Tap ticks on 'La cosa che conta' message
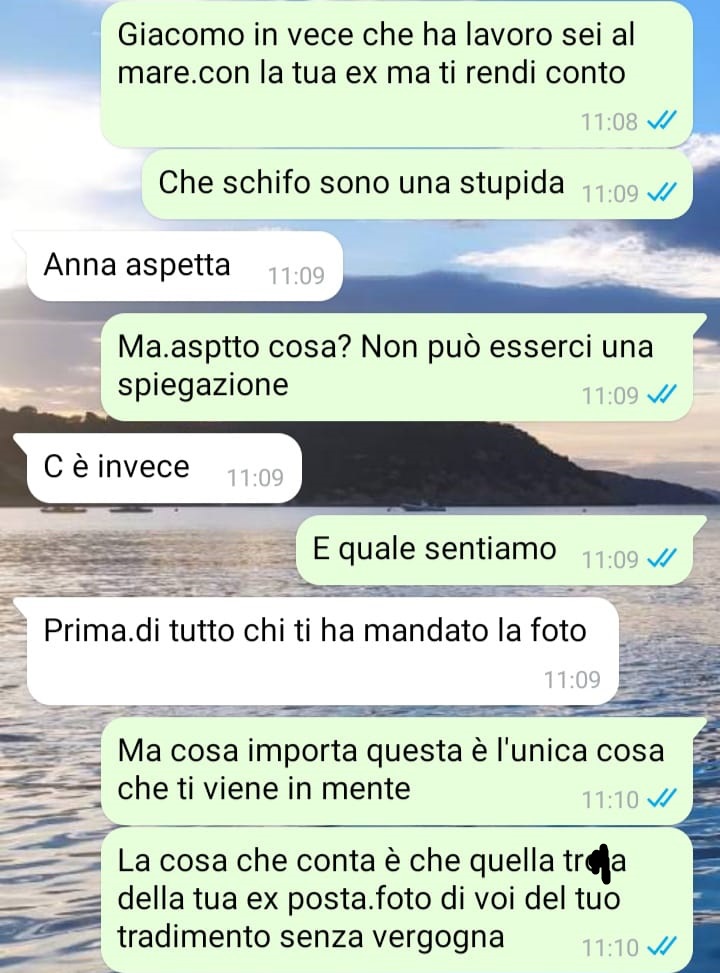Image resolution: width=720 pixels, height=973 pixels. click(x=662, y=946)
